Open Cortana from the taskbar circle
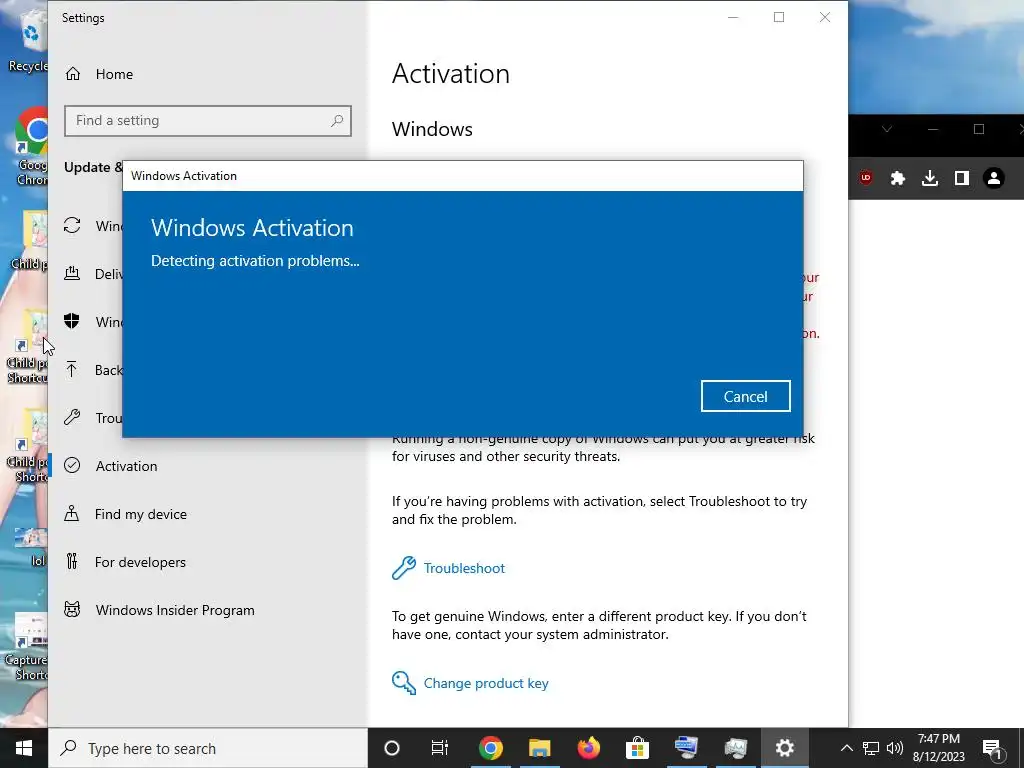Image resolution: width=1024 pixels, height=768 pixels. point(392,748)
